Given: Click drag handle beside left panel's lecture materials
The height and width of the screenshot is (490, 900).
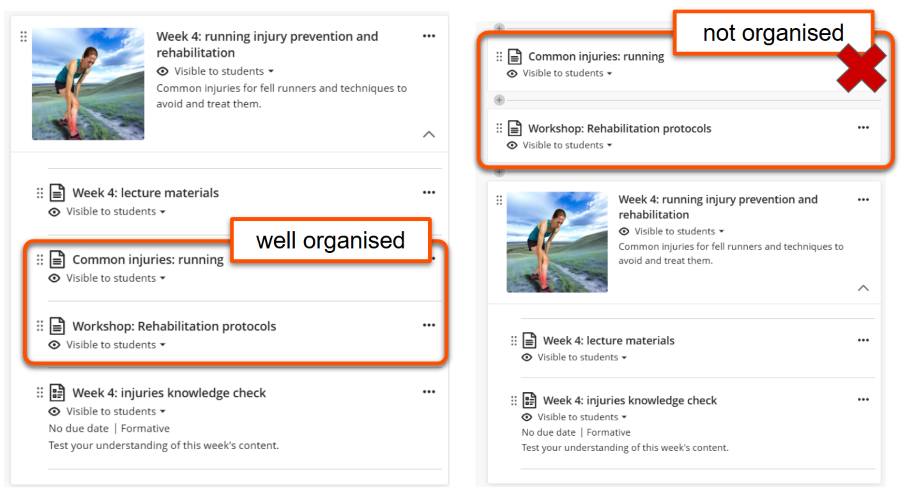Looking at the screenshot, I should (x=40, y=193).
